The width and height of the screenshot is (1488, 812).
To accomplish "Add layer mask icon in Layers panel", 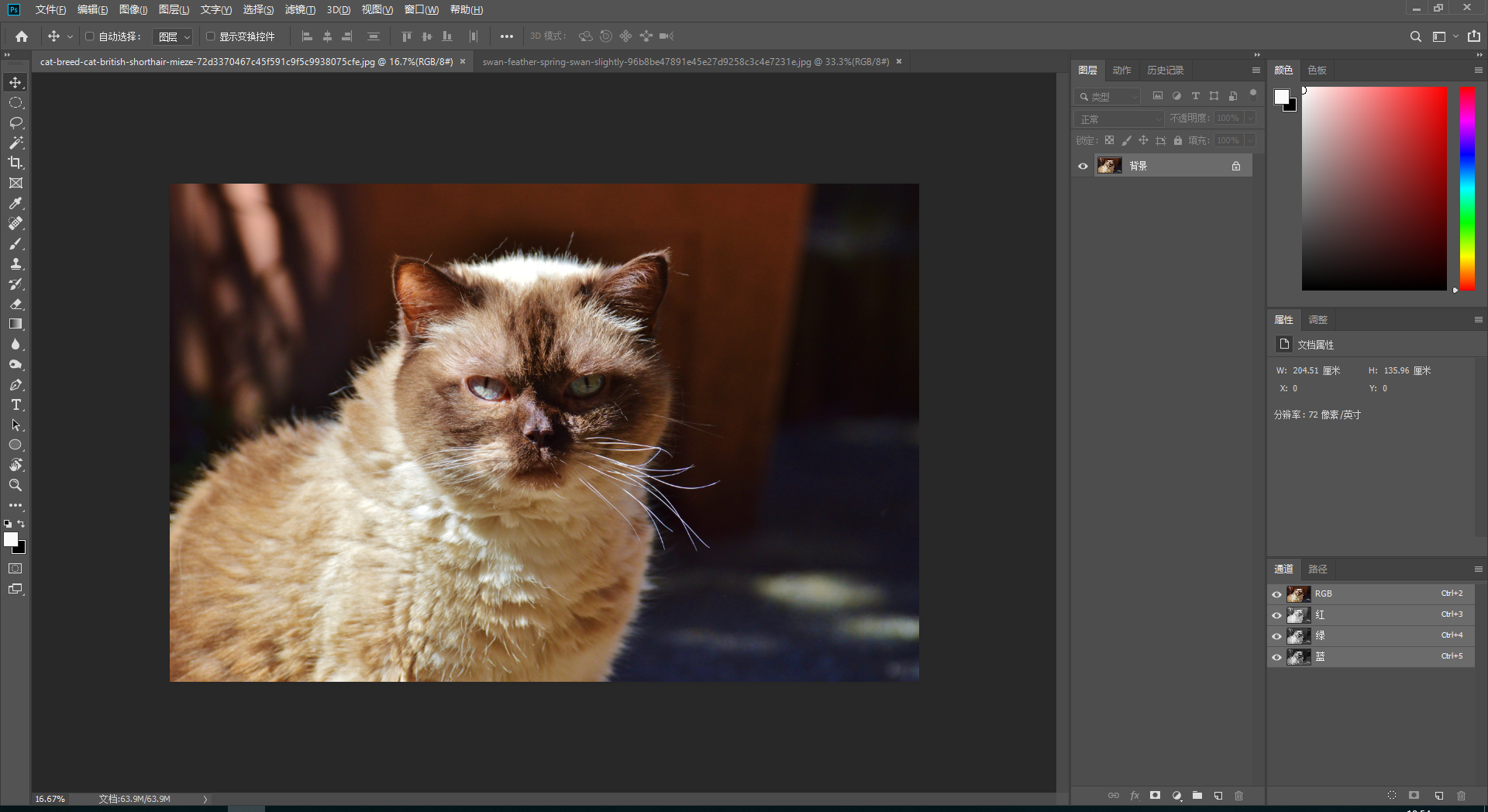I will click(x=1156, y=796).
